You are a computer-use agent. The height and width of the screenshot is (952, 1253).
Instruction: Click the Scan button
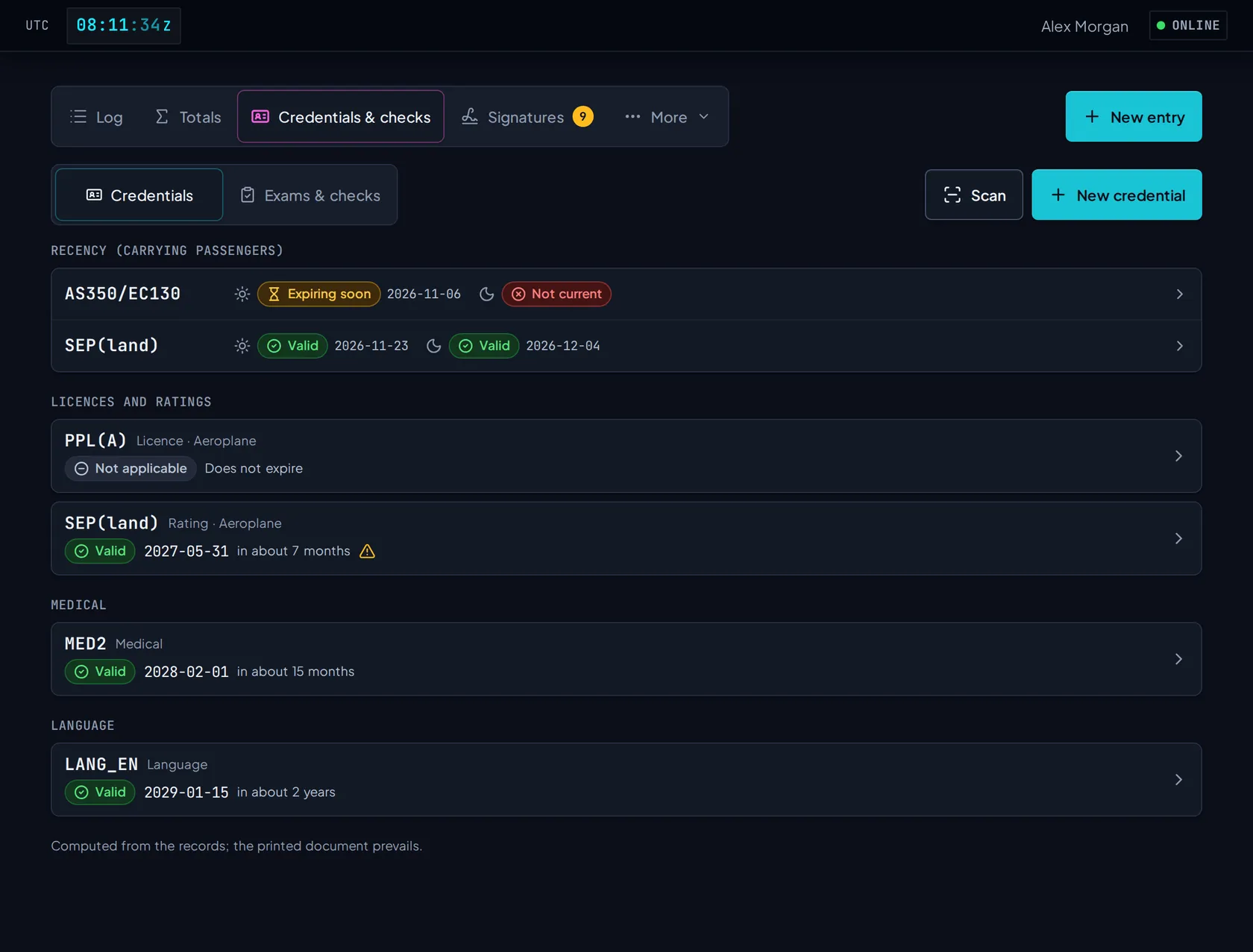click(974, 195)
